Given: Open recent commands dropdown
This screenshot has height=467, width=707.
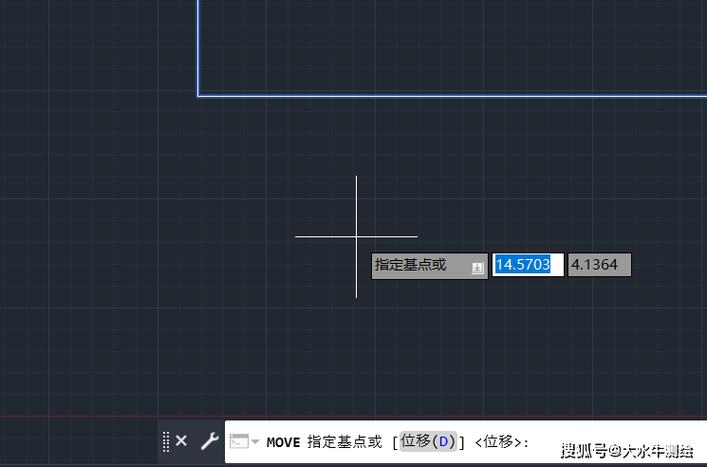Looking at the screenshot, I should coord(244,441).
